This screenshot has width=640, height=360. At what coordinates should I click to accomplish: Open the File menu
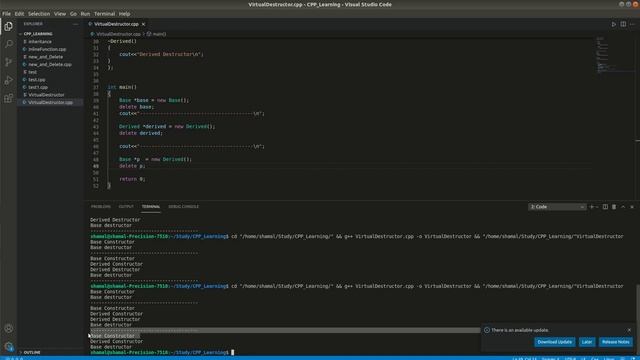(7, 13)
